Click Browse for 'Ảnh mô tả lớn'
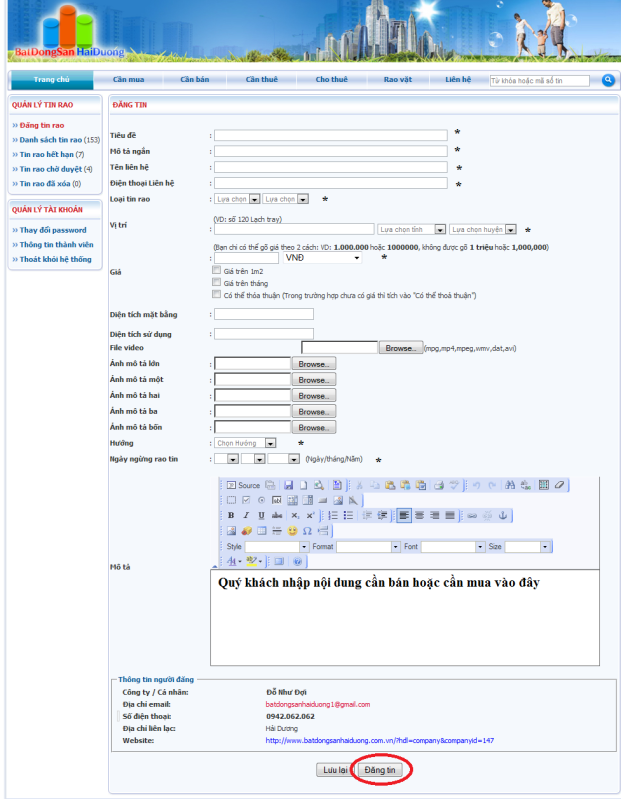621x799 pixels. click(314, 364)
